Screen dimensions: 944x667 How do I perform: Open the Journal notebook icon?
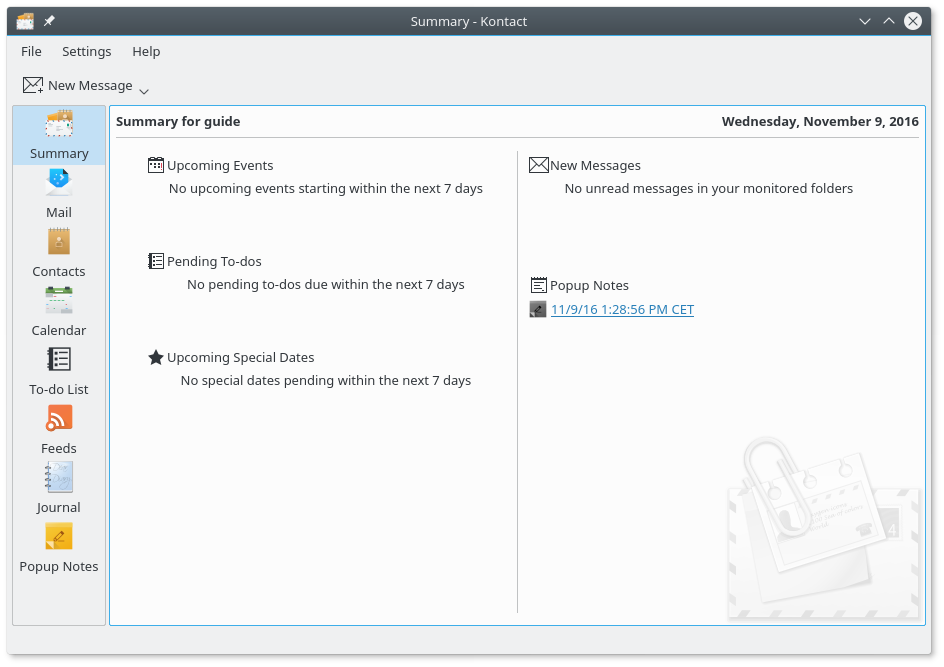click(59, 477)
